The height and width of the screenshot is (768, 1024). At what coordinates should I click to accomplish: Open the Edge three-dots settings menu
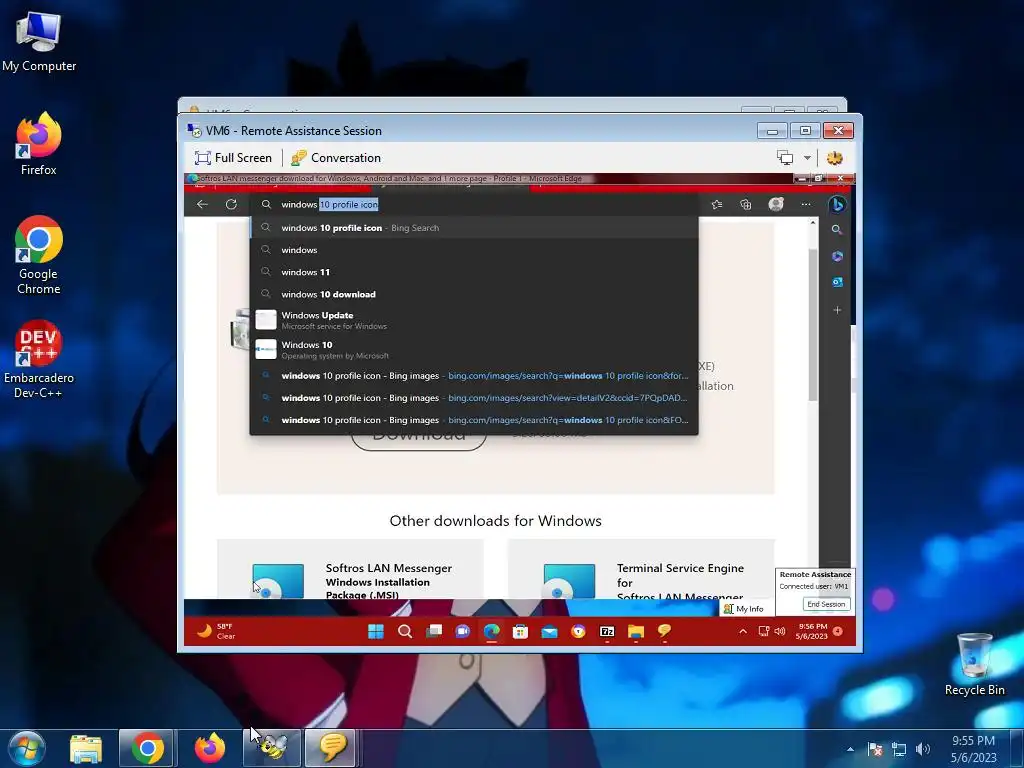click(x=806, y=204)
